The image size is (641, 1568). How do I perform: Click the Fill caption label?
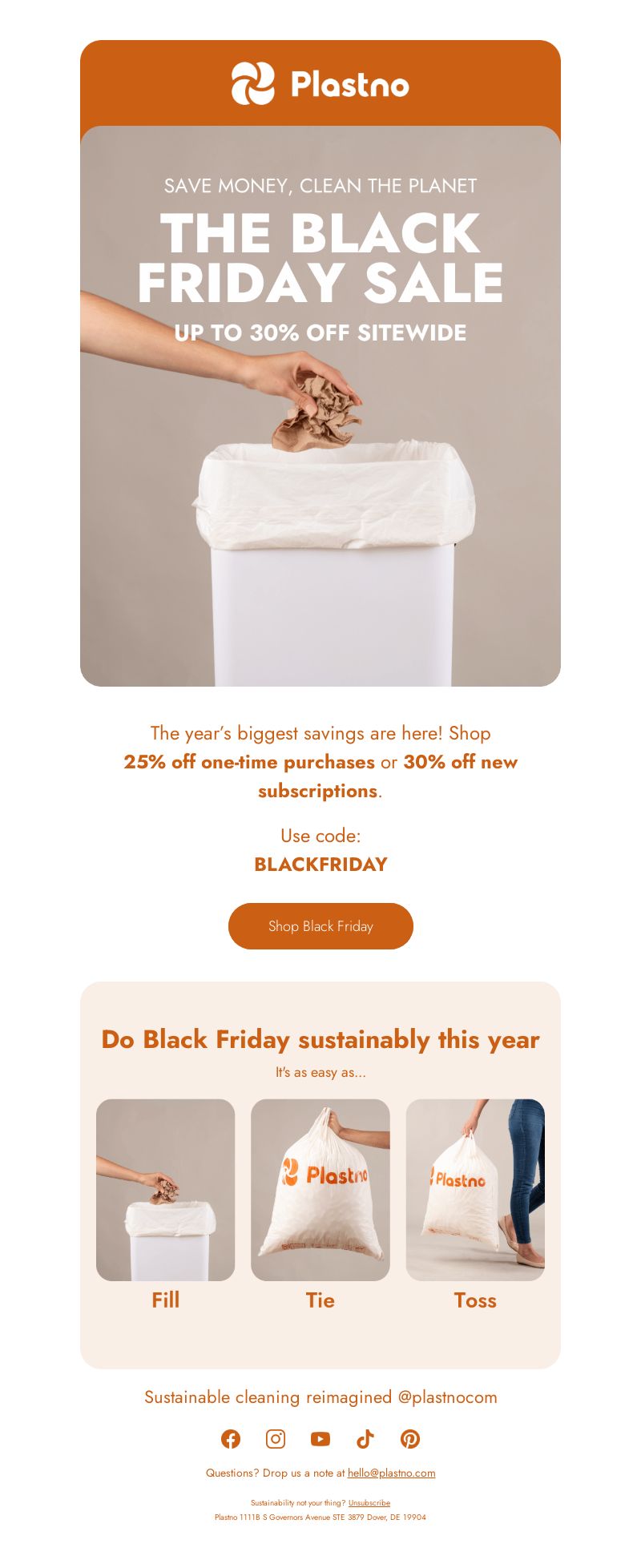(166, 1300)
